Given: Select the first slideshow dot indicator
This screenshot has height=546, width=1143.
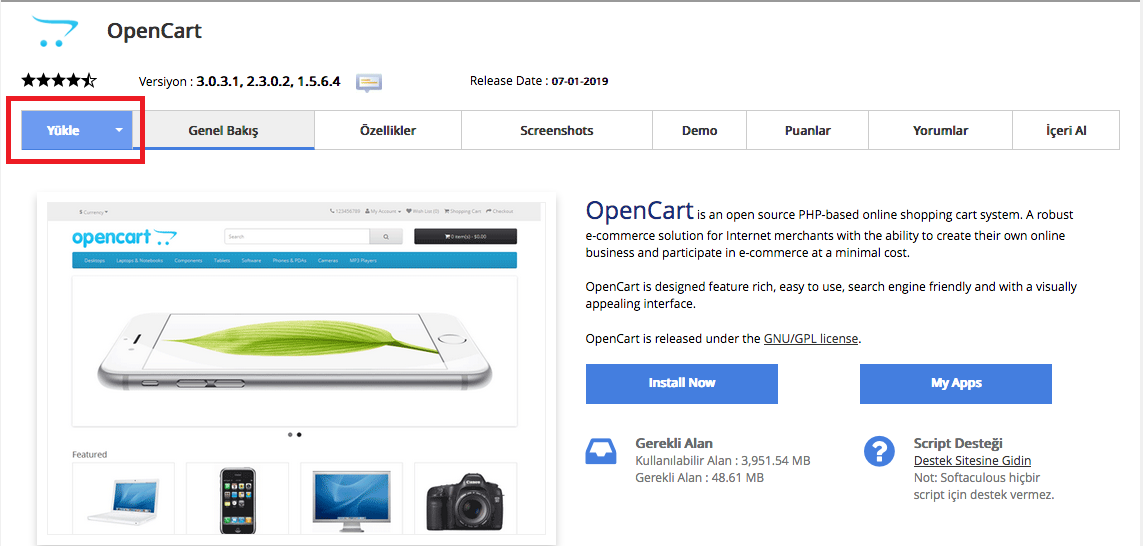Looking at the screenshot, I should [290, 434].
